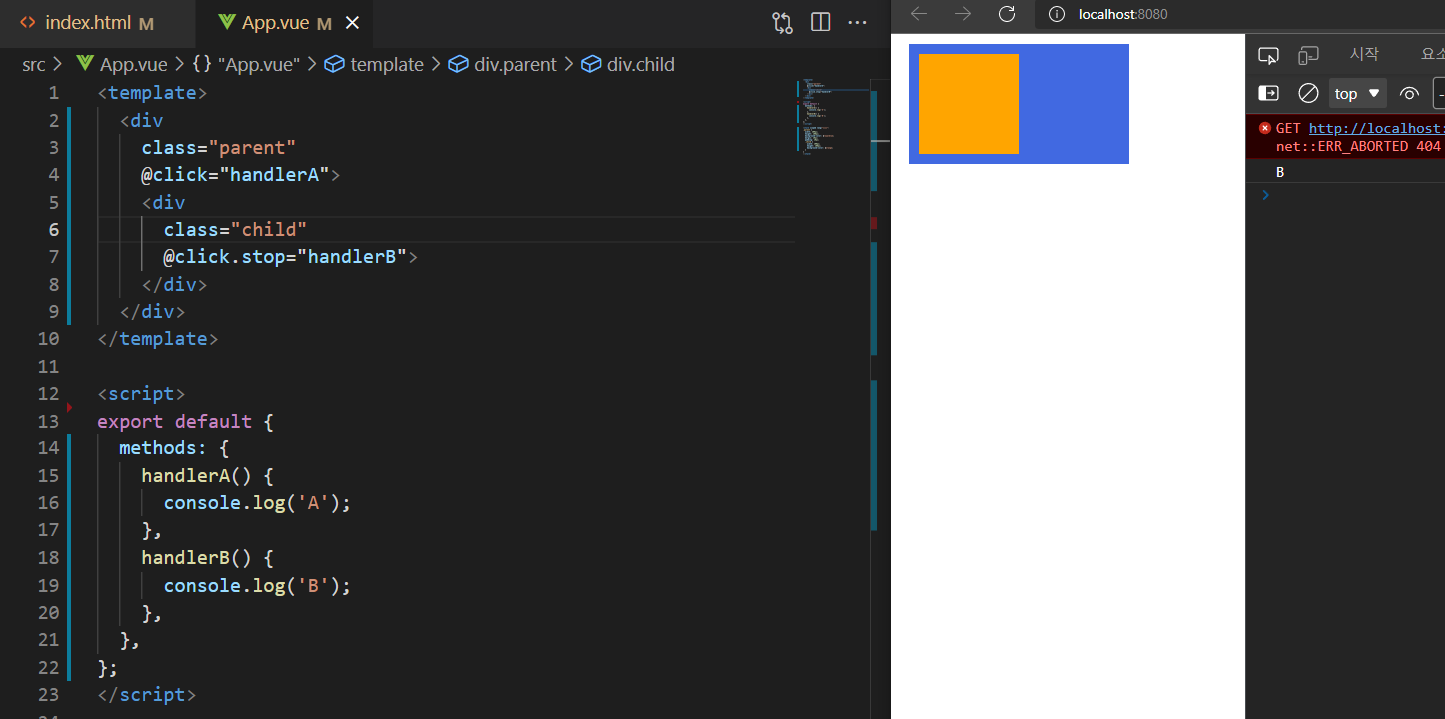Click the orange child box on the page
The image size is (1445, 719).
[969, 104]
